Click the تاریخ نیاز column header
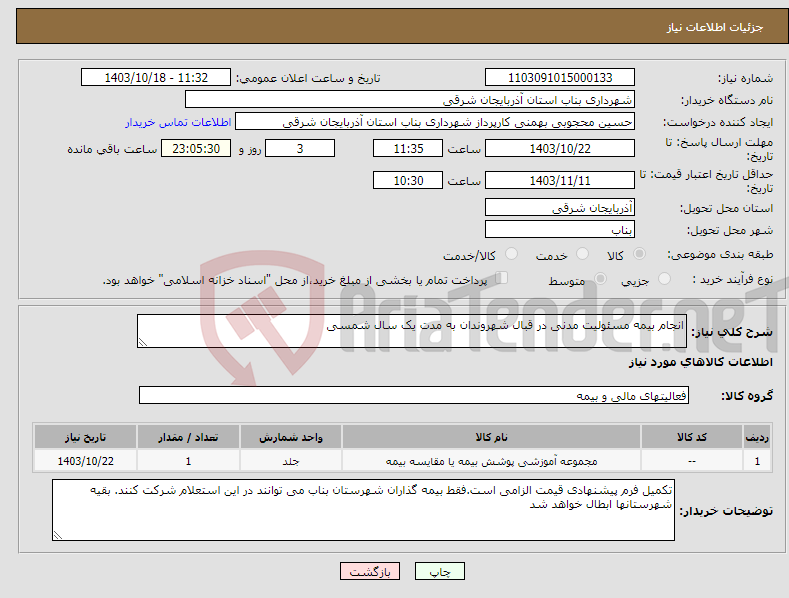 [86, 437]
